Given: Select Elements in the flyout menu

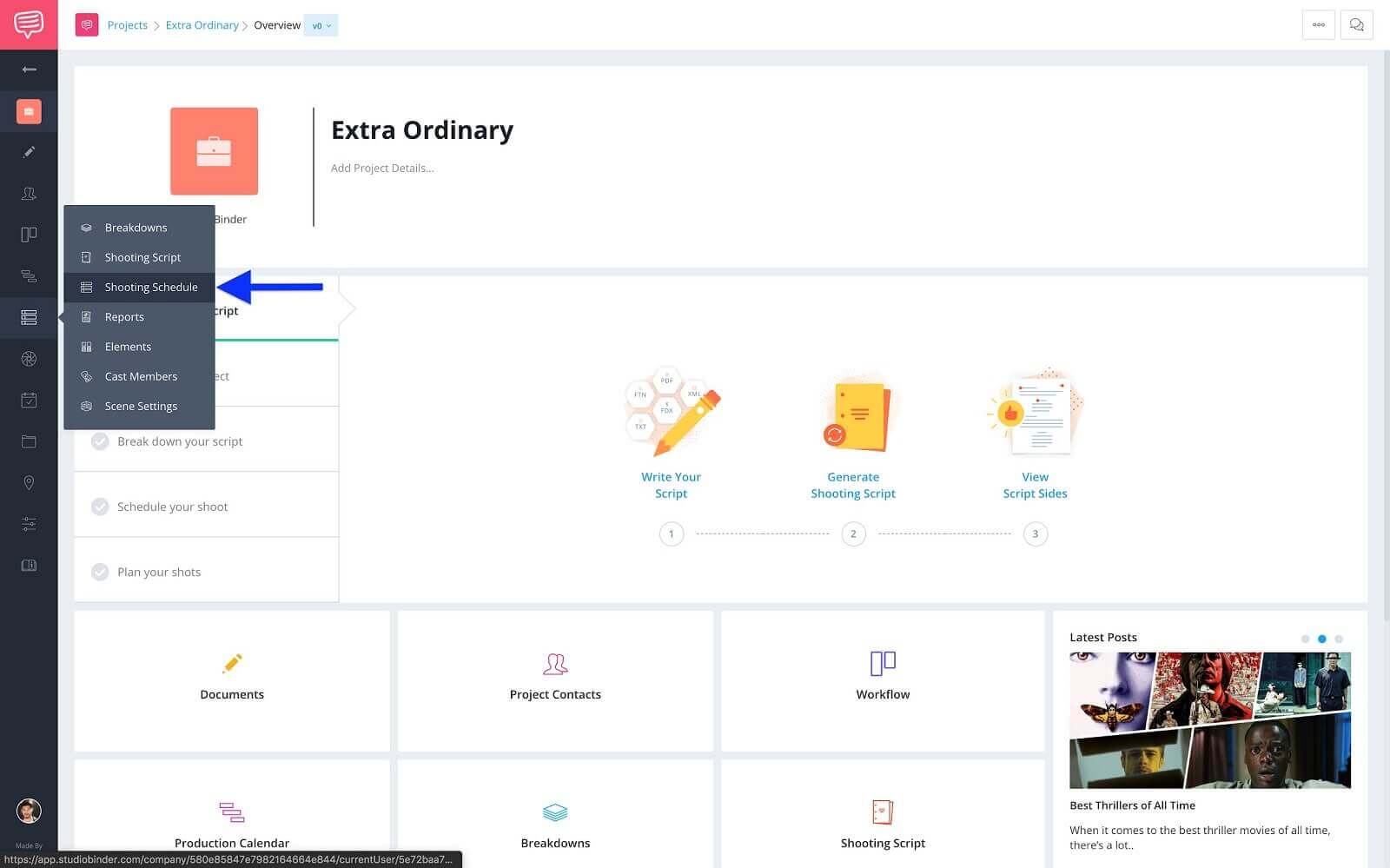Looking at the screenshot, I should (x=139, y=347).
